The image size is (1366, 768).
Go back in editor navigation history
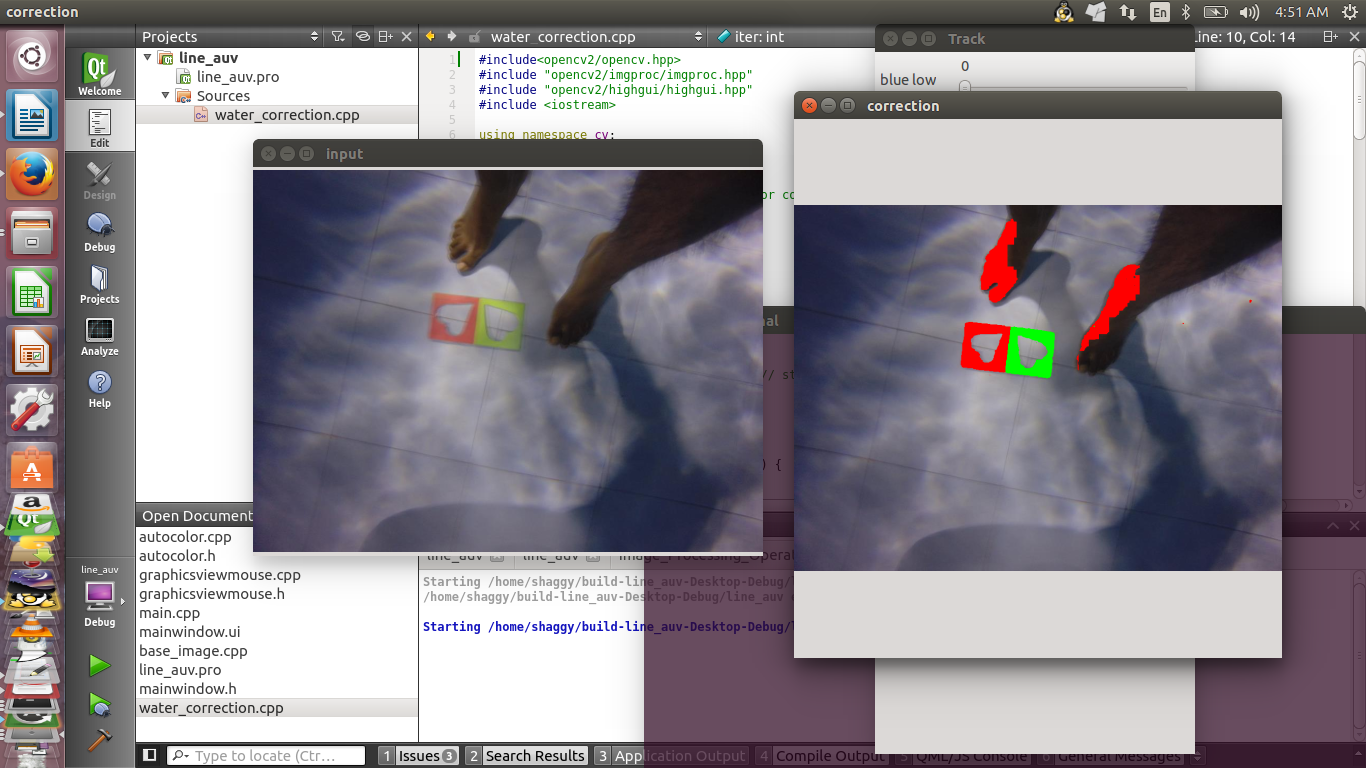[x=431, y=36]
